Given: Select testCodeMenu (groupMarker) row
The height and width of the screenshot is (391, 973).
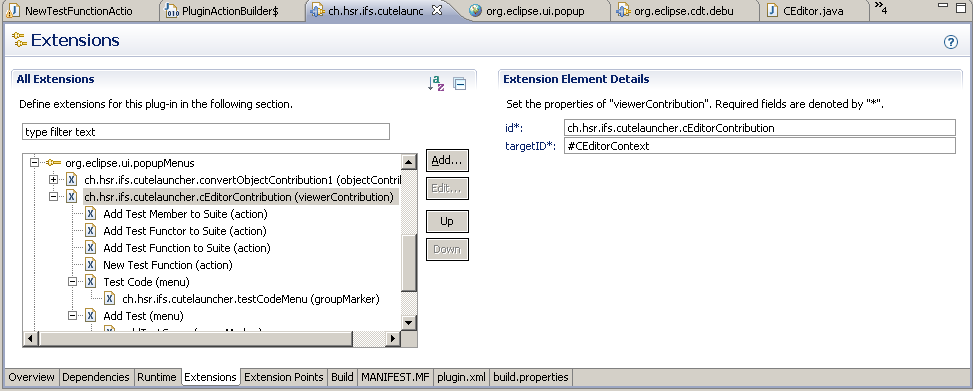Looking at the screenshot, I should tap(251, 299).
